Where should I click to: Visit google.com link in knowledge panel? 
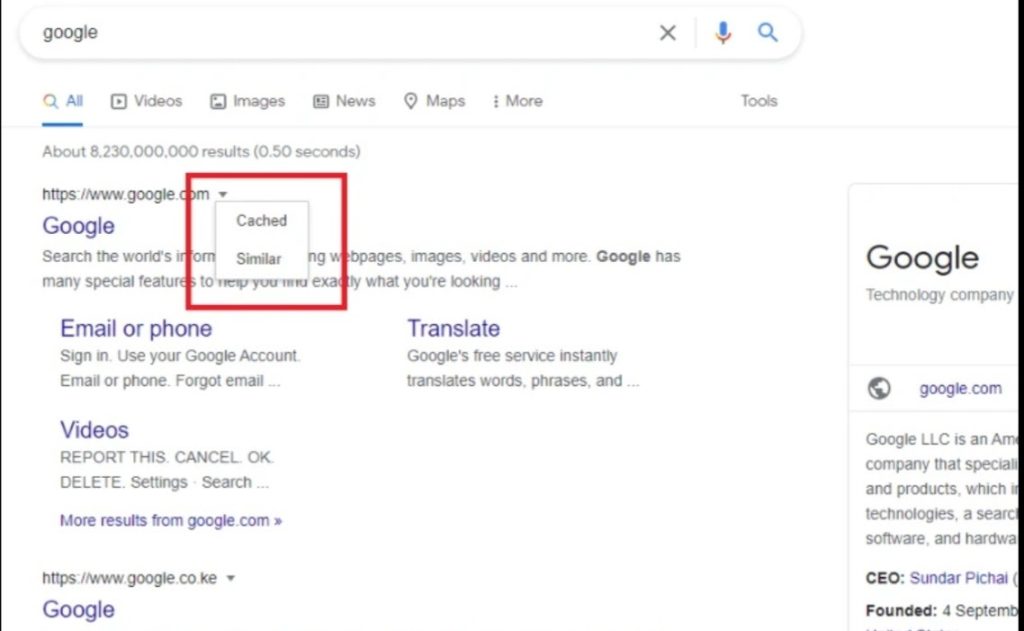[960, 389]
